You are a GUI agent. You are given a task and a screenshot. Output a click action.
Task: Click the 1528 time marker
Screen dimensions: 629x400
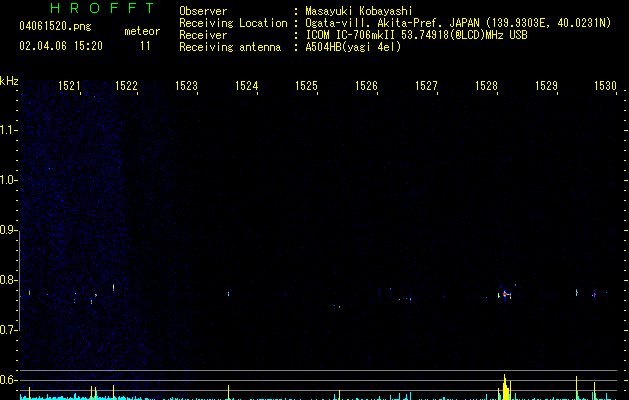click(486, 86)
